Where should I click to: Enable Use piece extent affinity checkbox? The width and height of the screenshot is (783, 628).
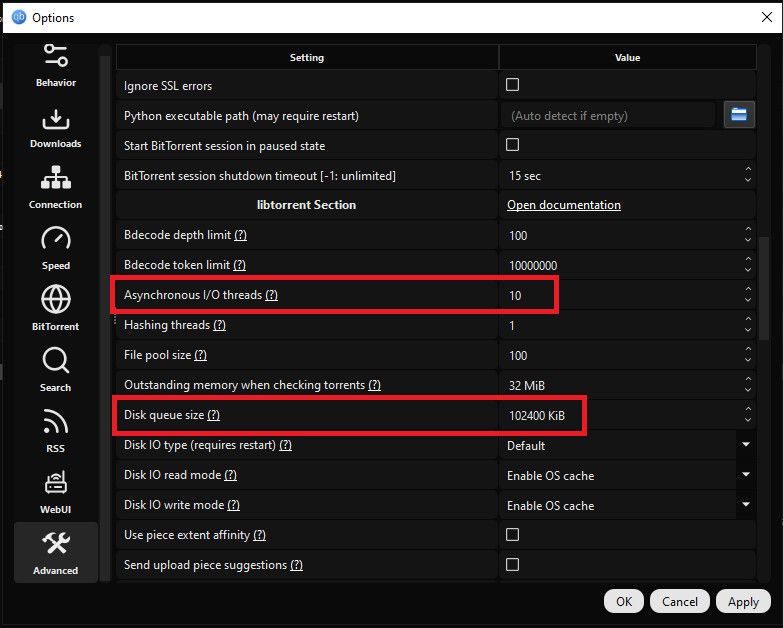point(512,535)
